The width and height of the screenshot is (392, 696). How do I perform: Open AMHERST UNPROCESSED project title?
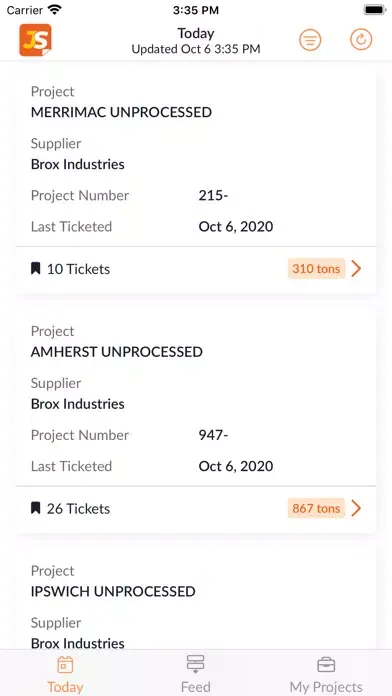coord(117,352)
